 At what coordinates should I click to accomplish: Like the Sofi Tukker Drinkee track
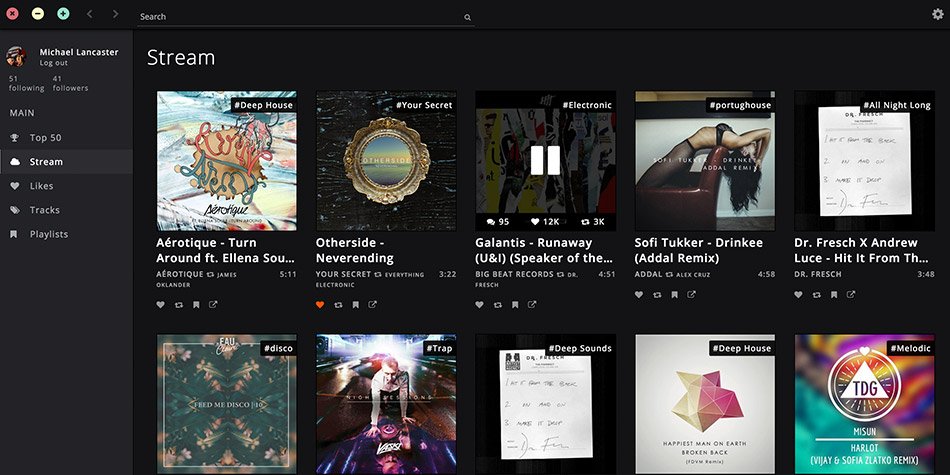[x=639, y=295]
